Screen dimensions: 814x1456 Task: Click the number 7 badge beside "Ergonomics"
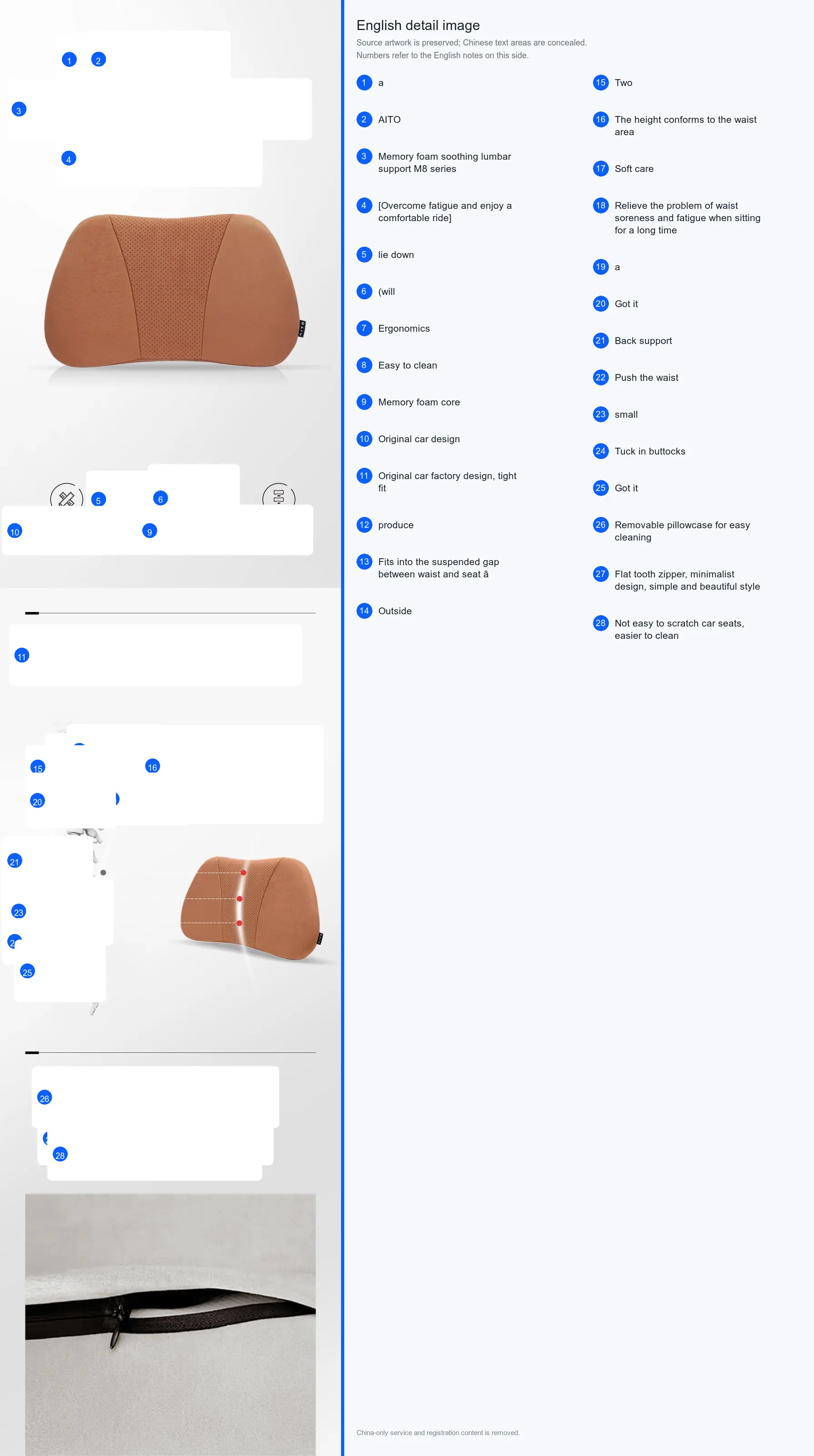(x=364, y=329)
